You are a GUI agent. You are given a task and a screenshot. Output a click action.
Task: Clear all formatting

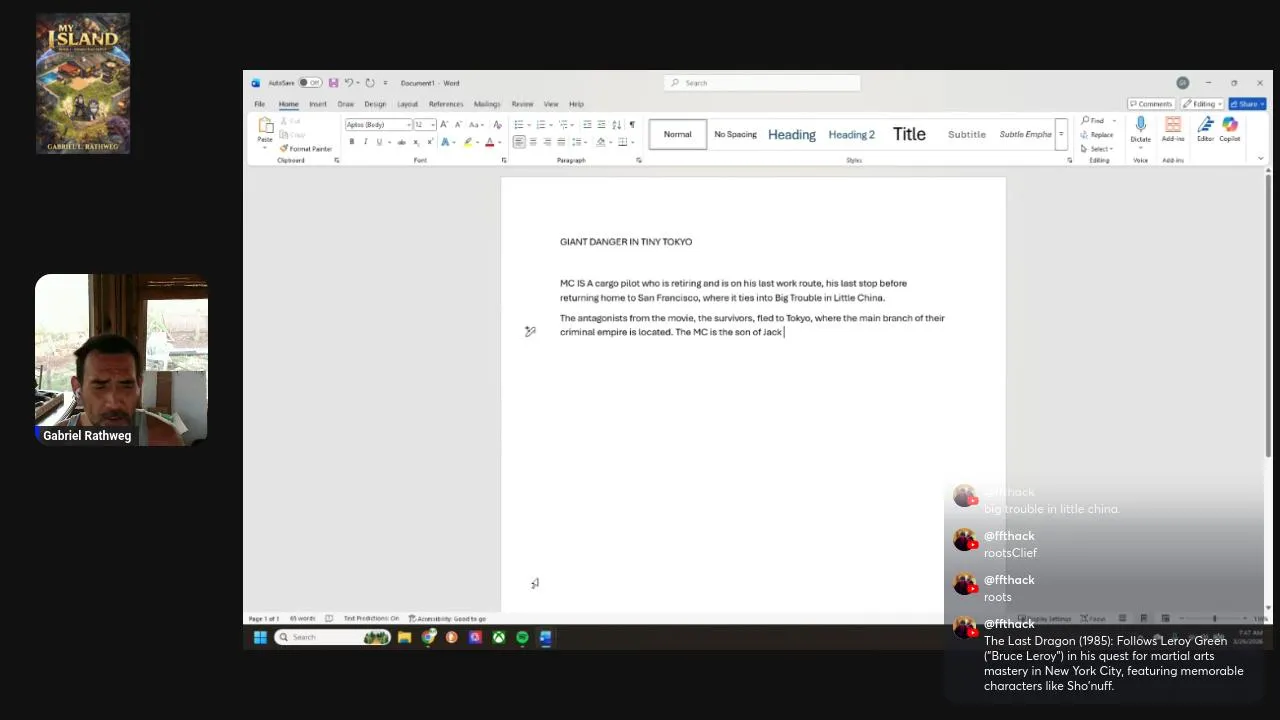click(497, 125)
